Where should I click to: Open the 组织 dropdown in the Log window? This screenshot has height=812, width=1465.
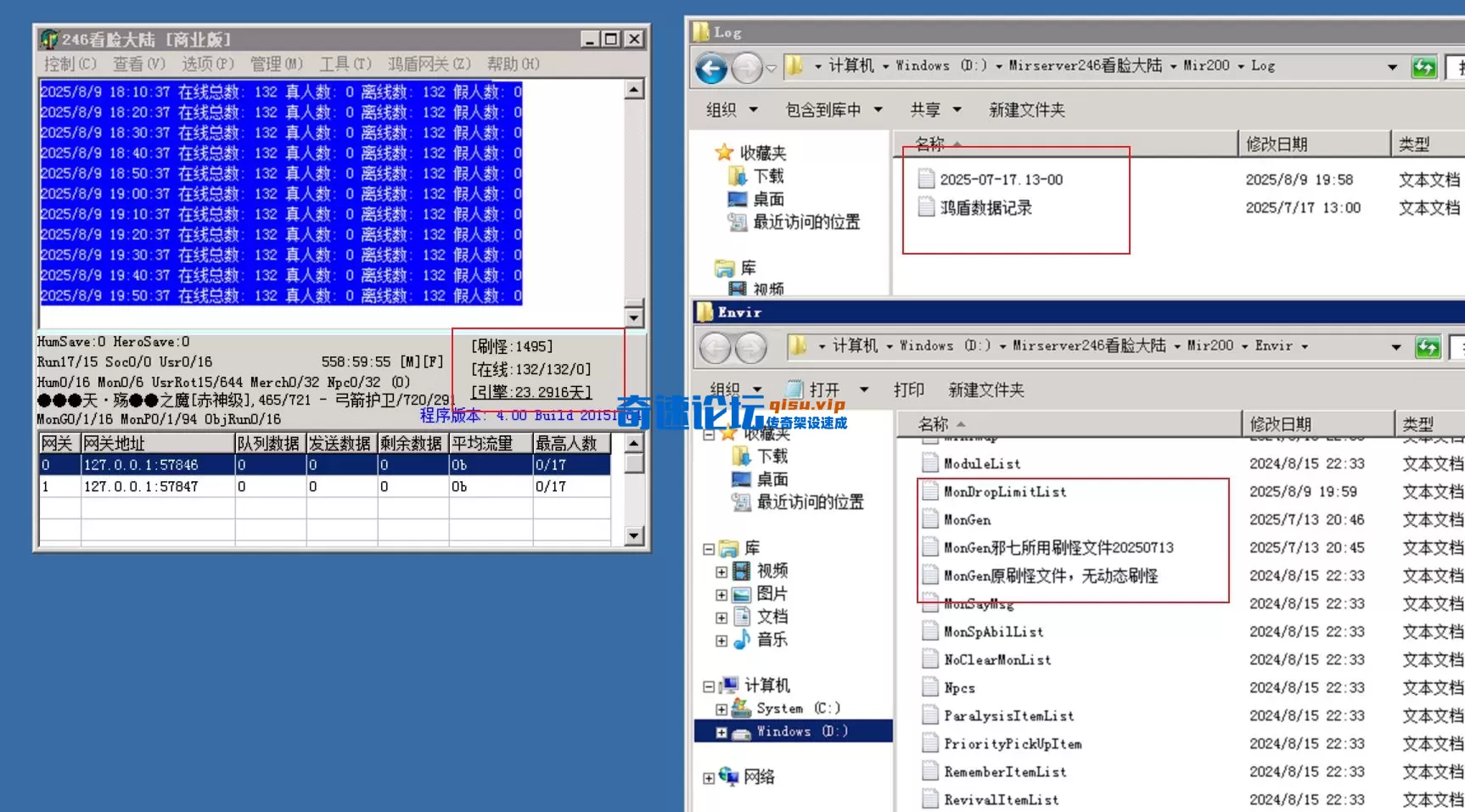pyautogui.click(x=732, y=109)
